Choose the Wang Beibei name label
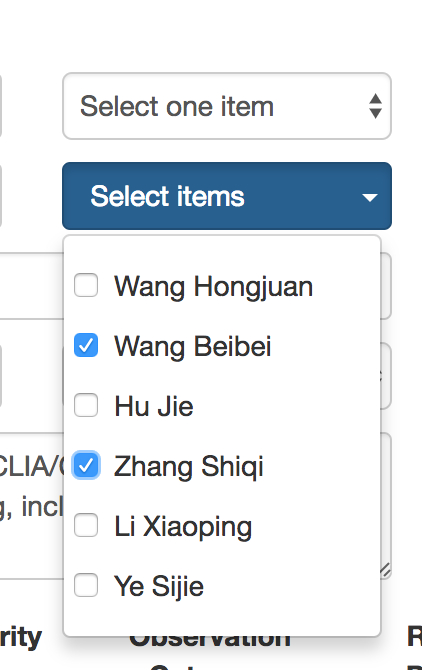Image resolution: width=422 pixels, height=670 pixels. tap(193, 346)
